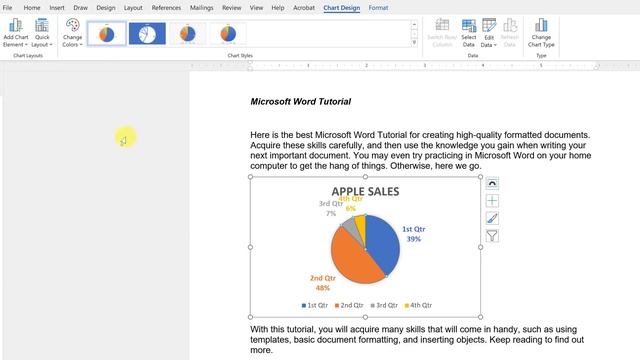Click the chart's top-center resize handle
640x360 pixels.
click(365, 177)
